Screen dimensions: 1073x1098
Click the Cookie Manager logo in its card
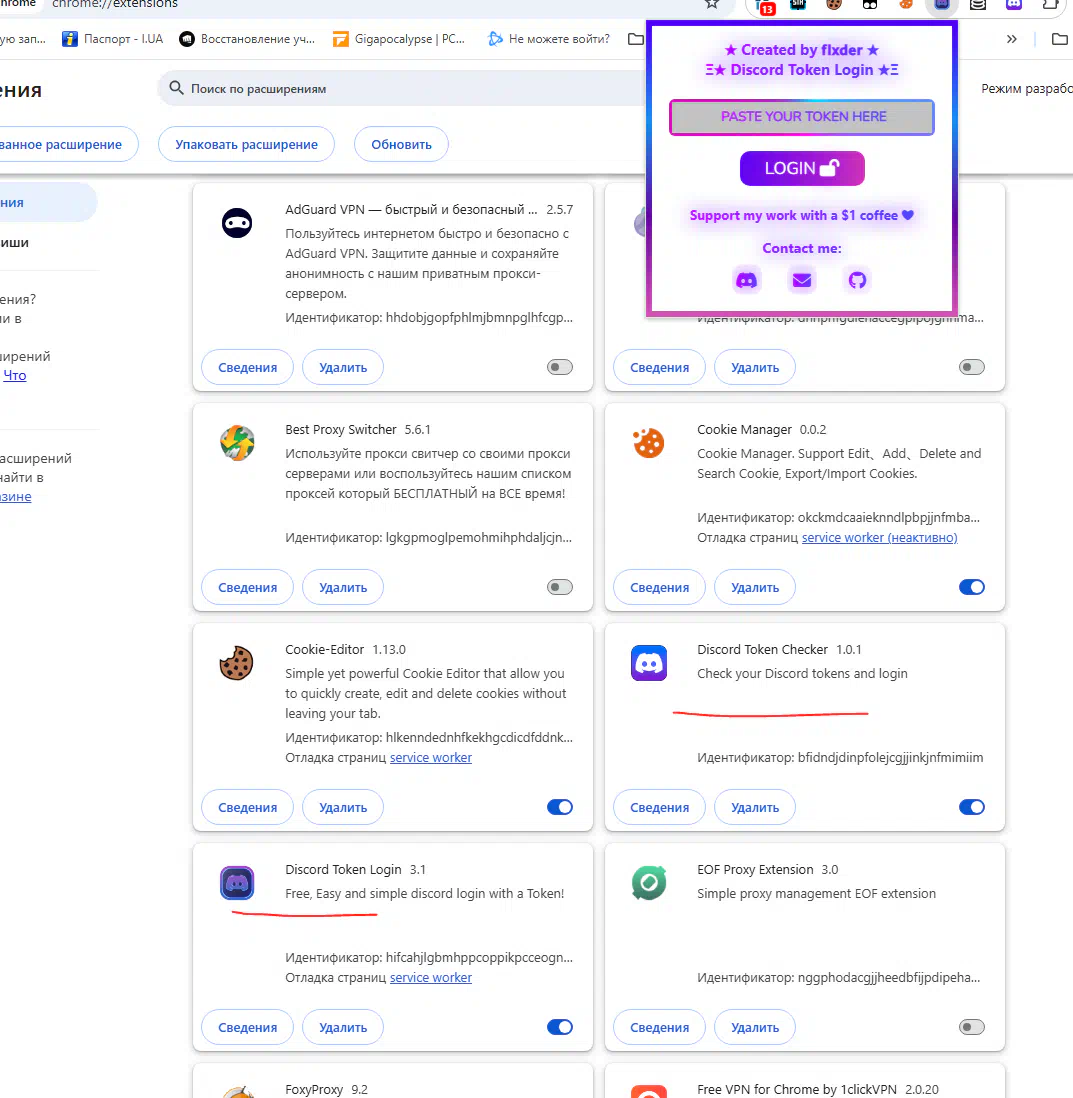click(649, 443)
